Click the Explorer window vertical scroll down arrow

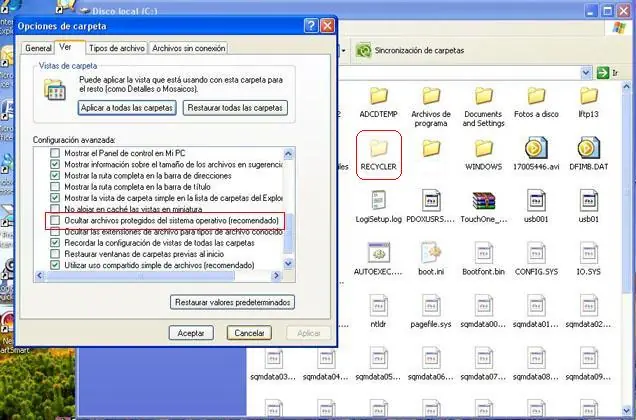point(627,411)
